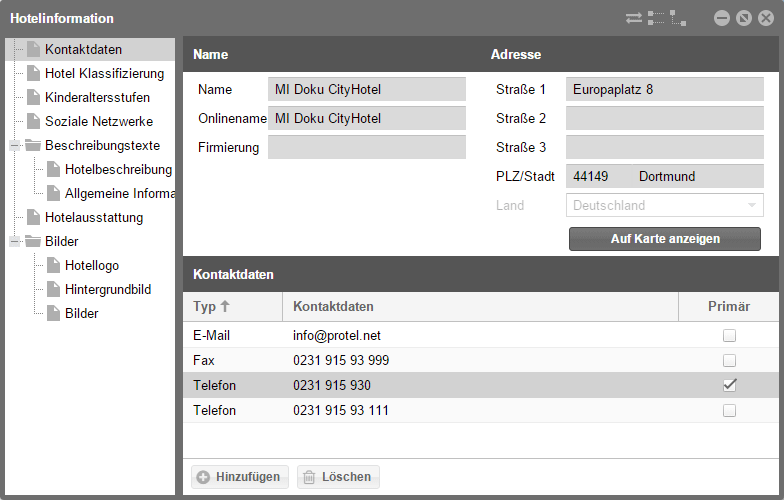This screenshot has width=784, height=500.
Task: Open the Land dropdown showing Deutschland
Action: pos(664,206)
